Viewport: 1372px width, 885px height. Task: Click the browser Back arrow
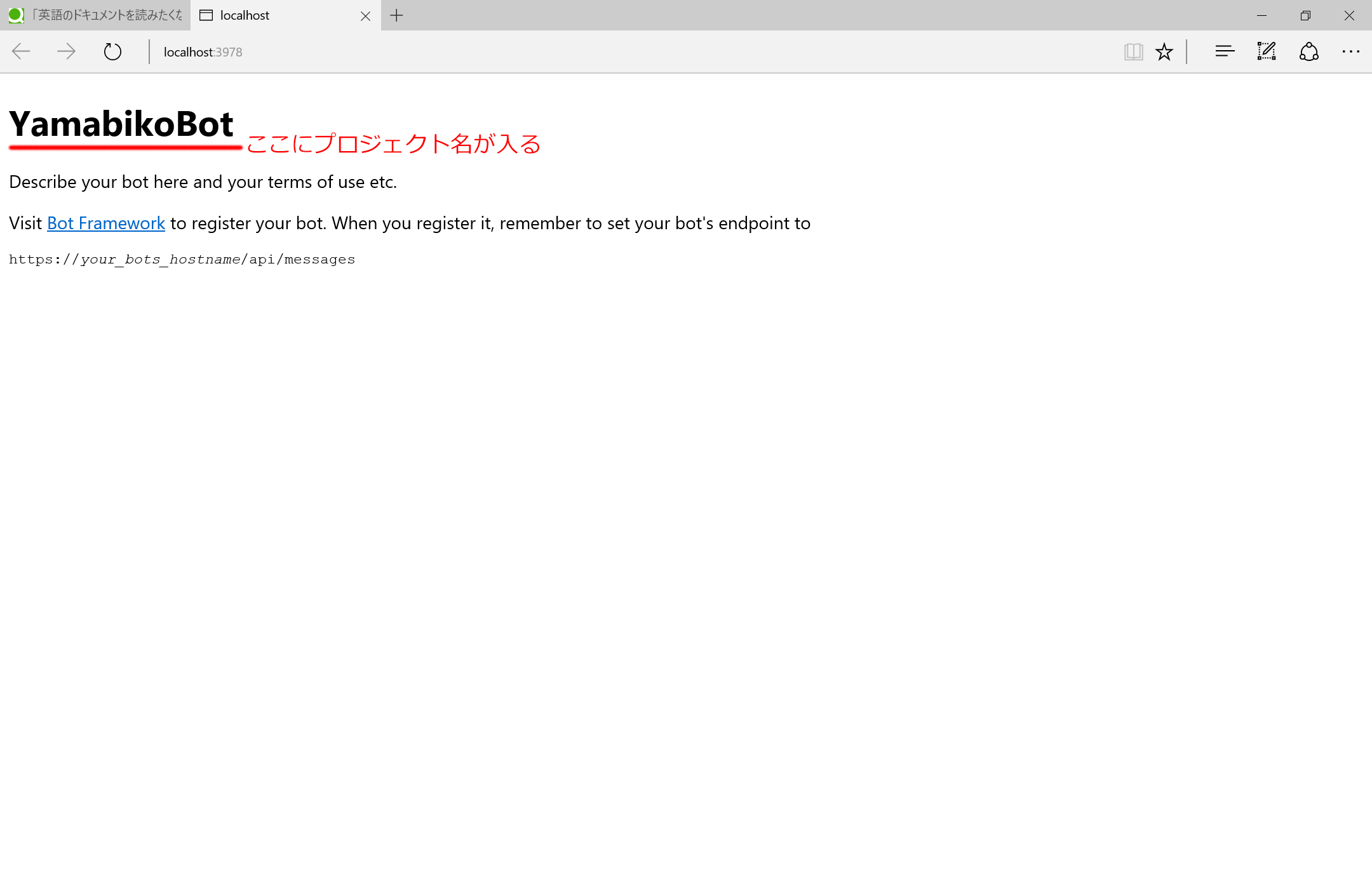coord(21,51)
